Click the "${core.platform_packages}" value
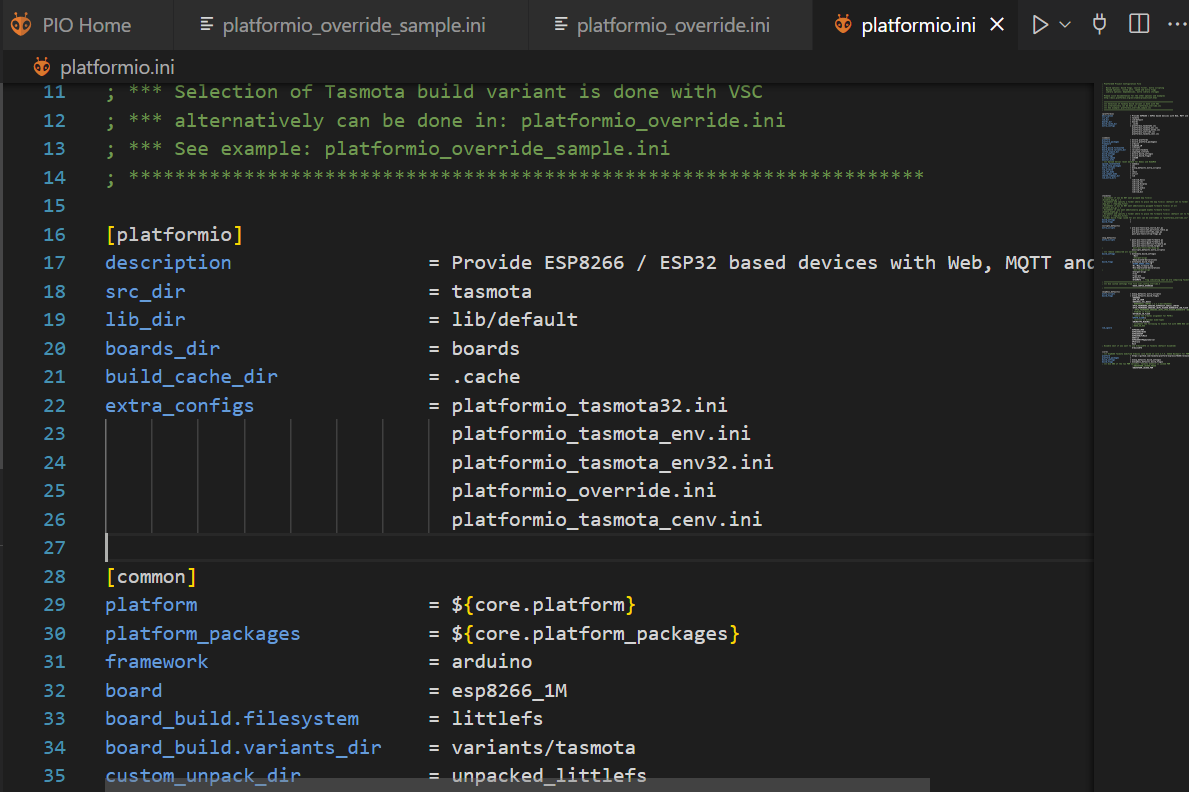This screenshot has height=792, width=1189. tap(595, 633)
